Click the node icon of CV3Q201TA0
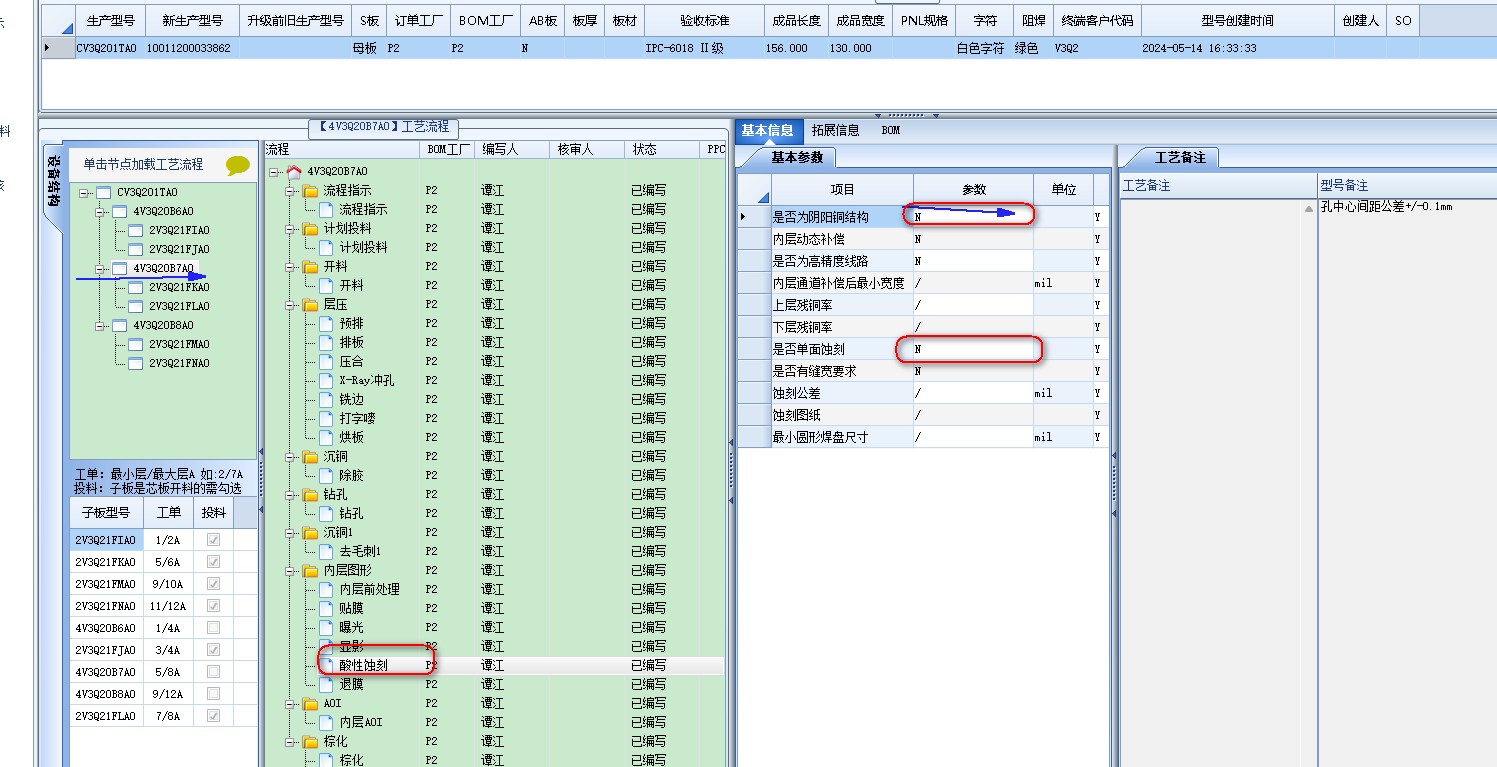Image resolution: width=1497 pixels, height=767 pixels. pyautogui.click(x=104, y=193)
